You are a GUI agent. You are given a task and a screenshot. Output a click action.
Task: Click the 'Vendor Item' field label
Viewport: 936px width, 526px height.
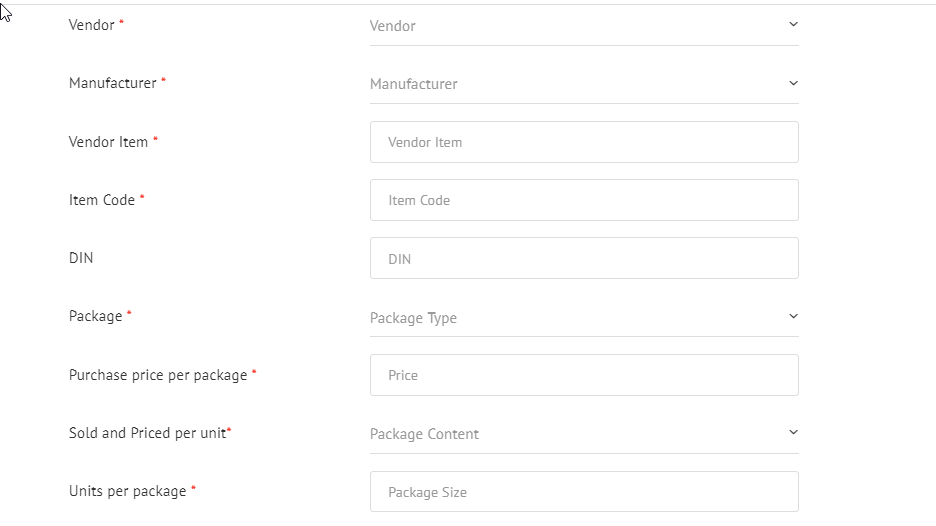108,142
